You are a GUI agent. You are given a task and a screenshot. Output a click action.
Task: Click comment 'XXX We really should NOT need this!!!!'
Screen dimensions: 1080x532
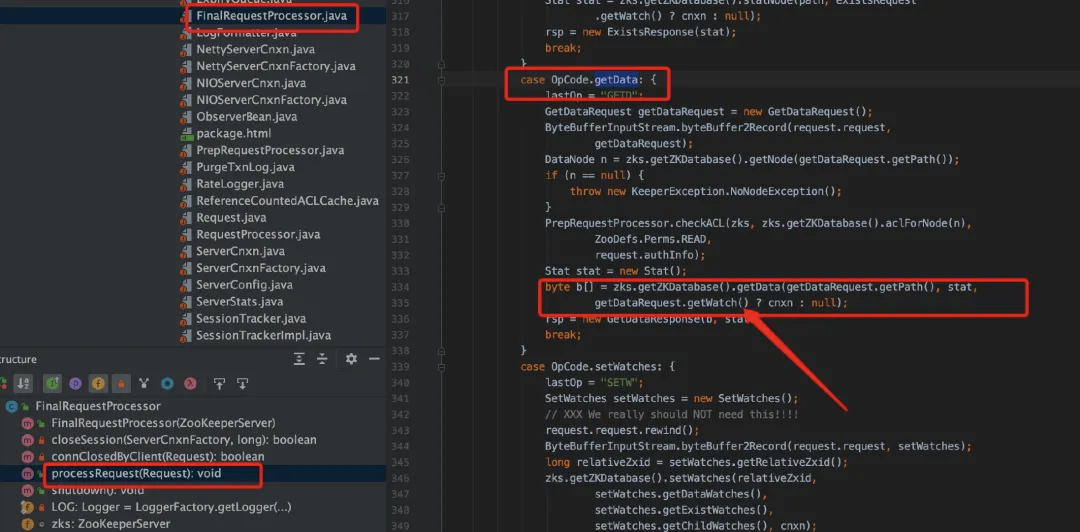point(672,414)
